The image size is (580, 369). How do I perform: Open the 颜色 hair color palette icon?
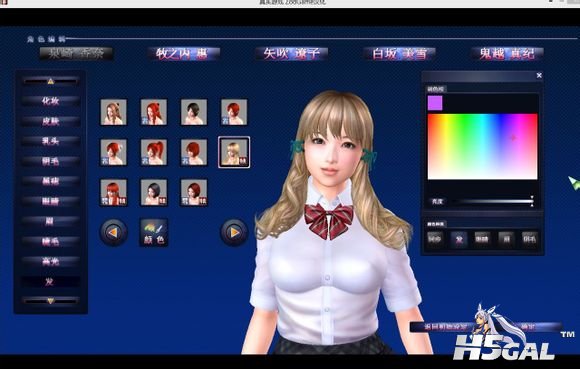click(x=154, y=232)
